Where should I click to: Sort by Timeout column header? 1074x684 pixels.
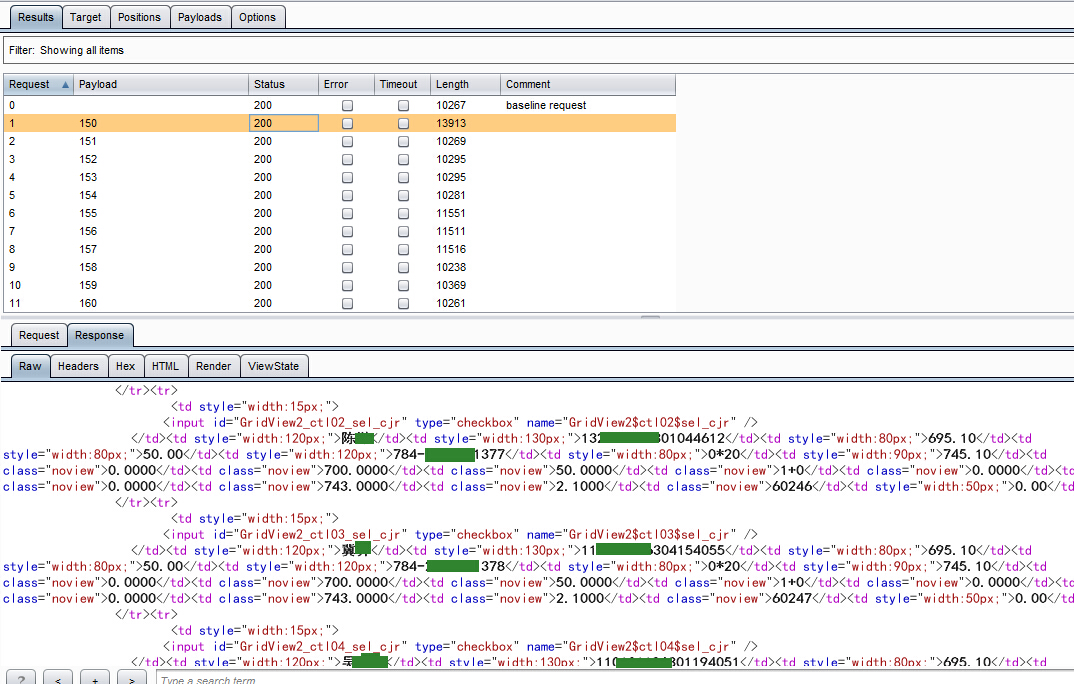[x=402, y=84]
